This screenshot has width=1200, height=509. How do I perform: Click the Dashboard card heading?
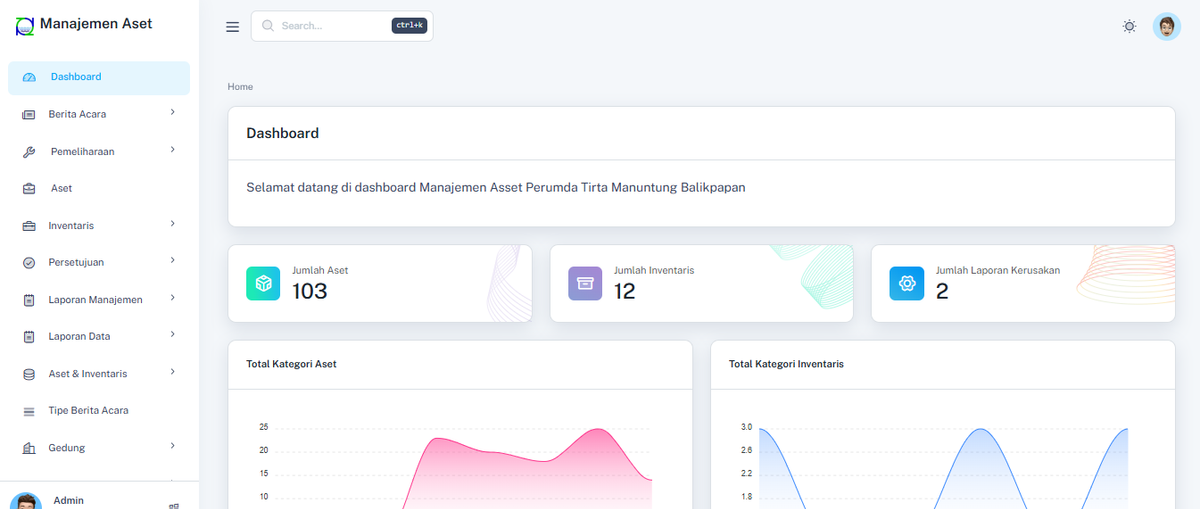coord(283,133)
